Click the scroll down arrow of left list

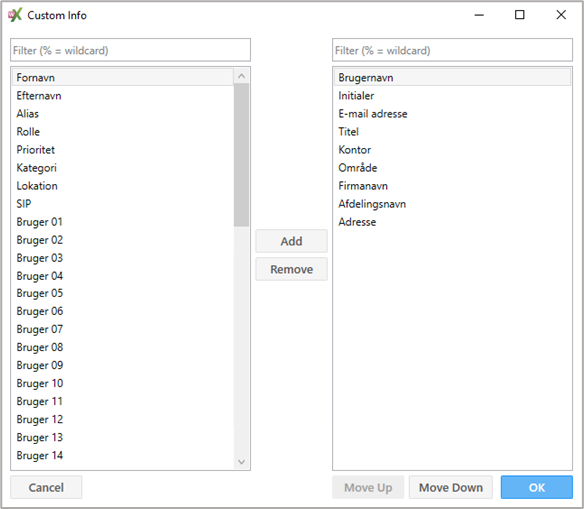point(241,462)
